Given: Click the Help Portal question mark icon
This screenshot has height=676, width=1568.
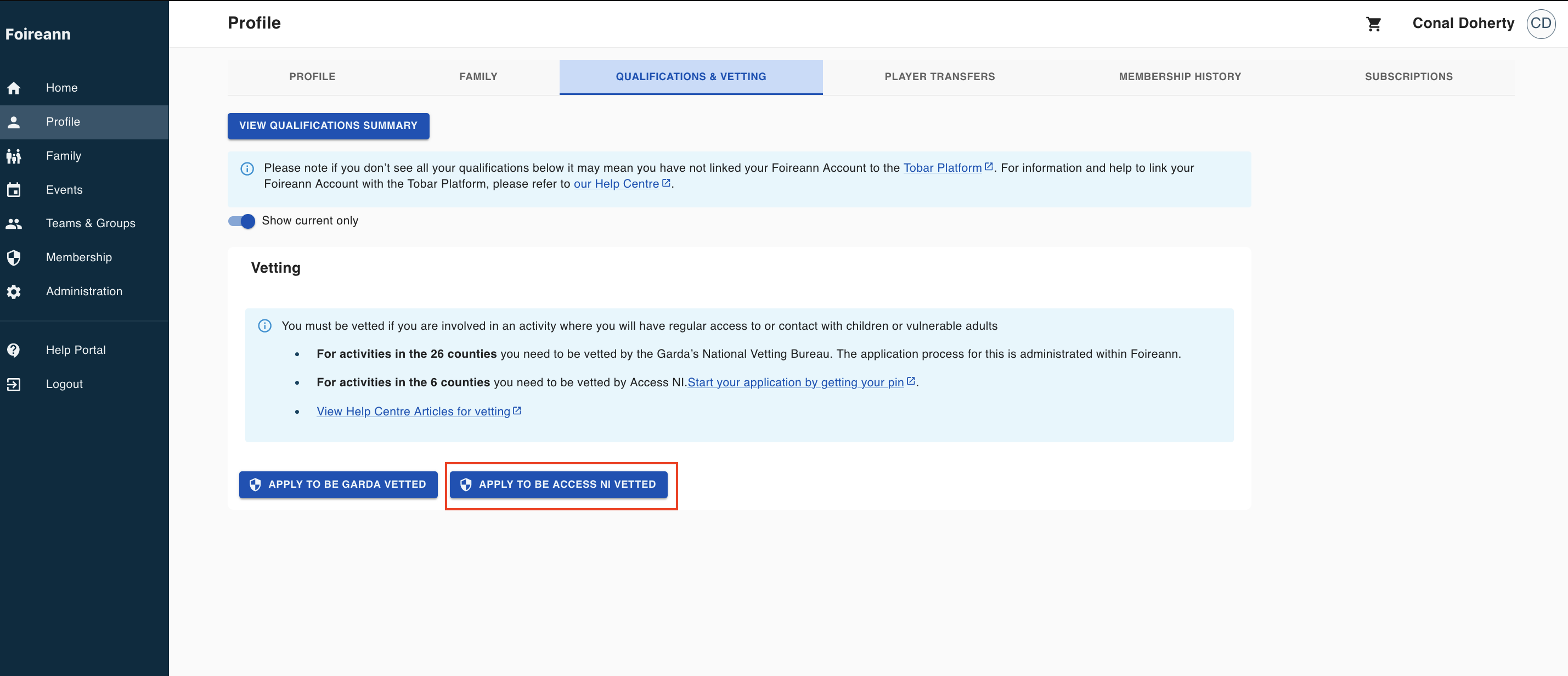Looking at the screenshot, I should 14,350.
